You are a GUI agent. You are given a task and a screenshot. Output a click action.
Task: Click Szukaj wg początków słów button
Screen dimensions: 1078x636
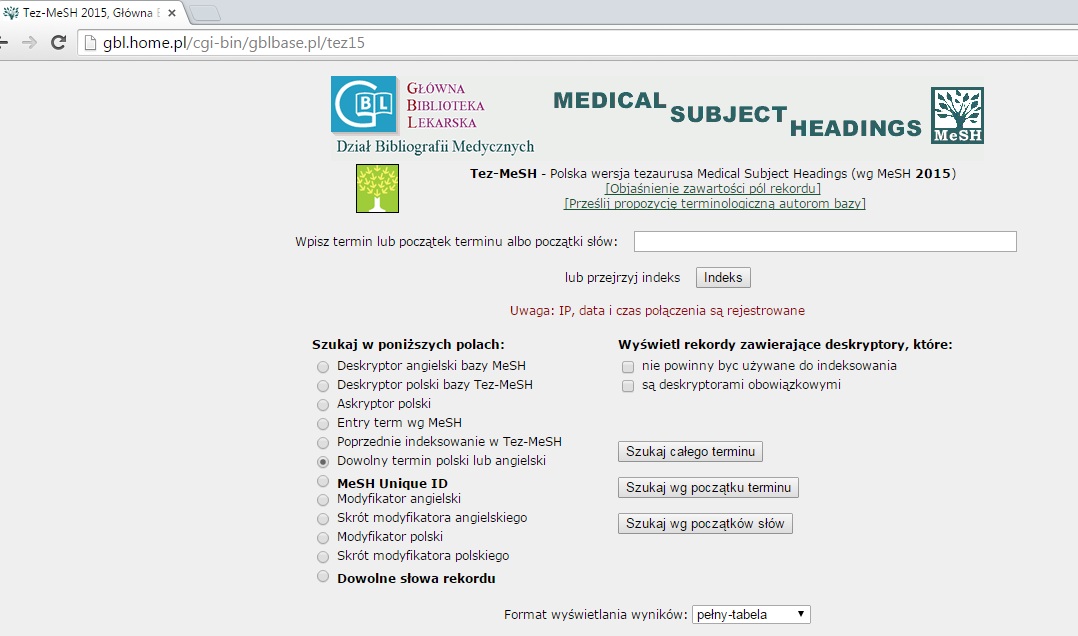(705, 524)
